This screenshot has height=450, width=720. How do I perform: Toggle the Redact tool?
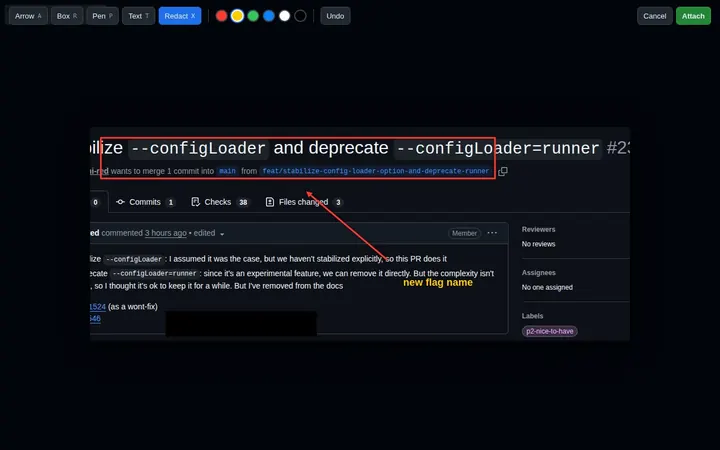click(x=180, y=16)
